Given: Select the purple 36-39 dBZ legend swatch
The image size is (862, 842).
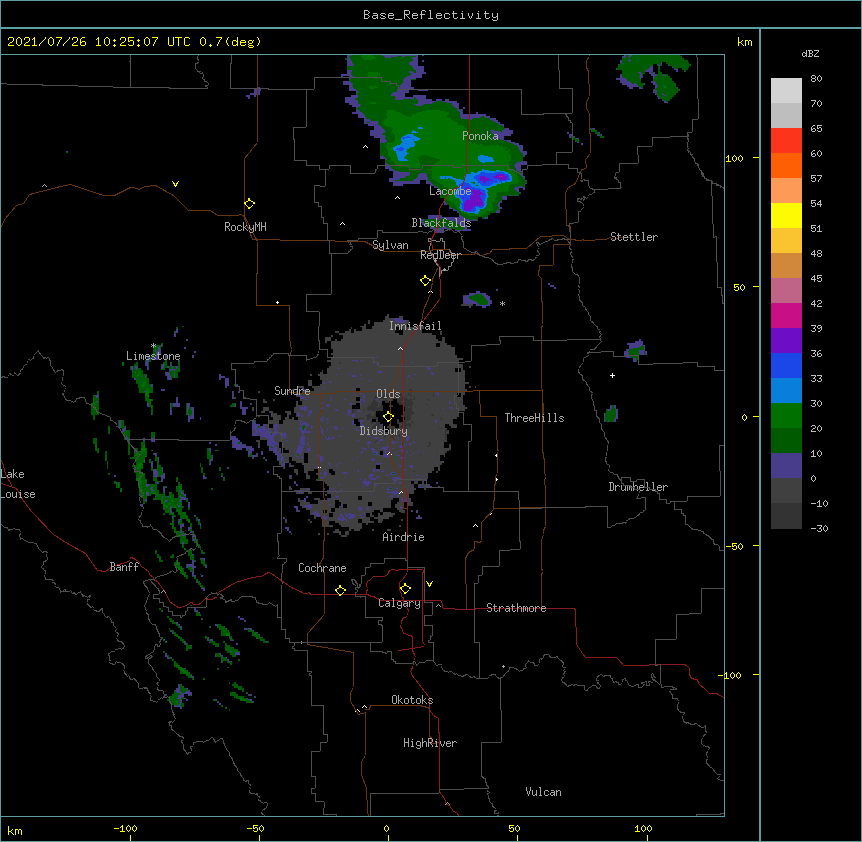Looking at the screenshot, I should click(786, 341).
